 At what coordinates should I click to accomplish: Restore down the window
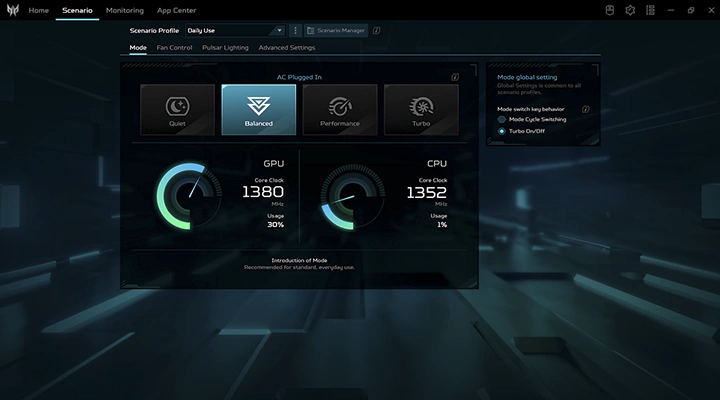[x=691, y=10]
